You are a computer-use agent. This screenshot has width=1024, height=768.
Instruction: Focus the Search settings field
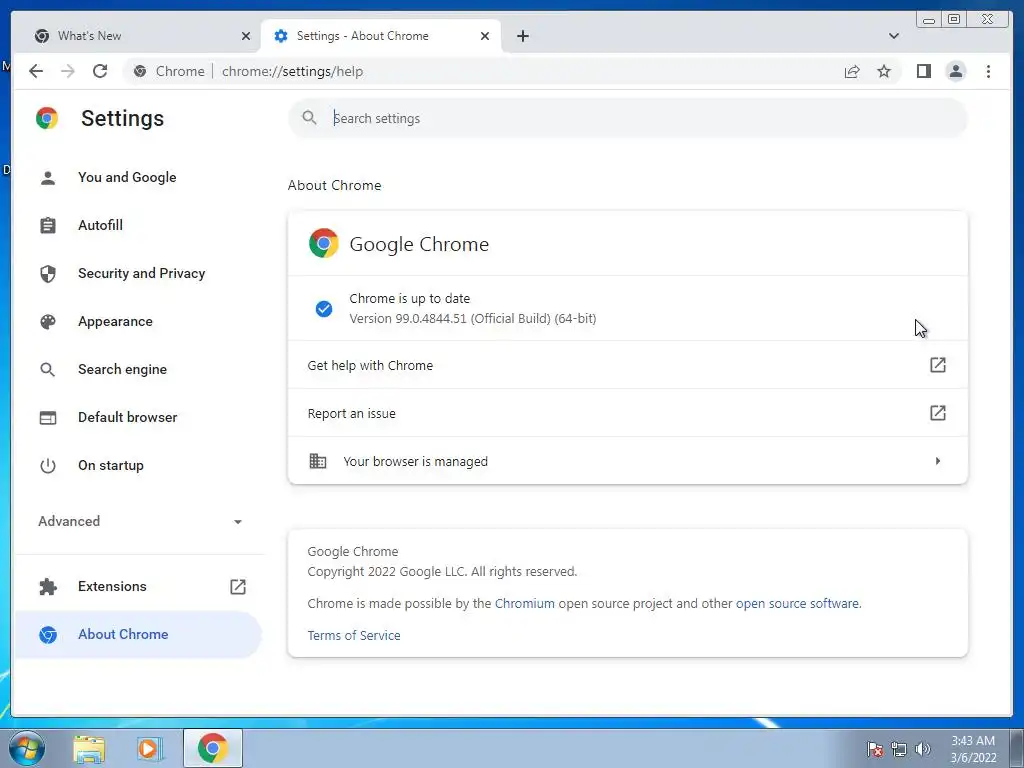click(627, 118)
